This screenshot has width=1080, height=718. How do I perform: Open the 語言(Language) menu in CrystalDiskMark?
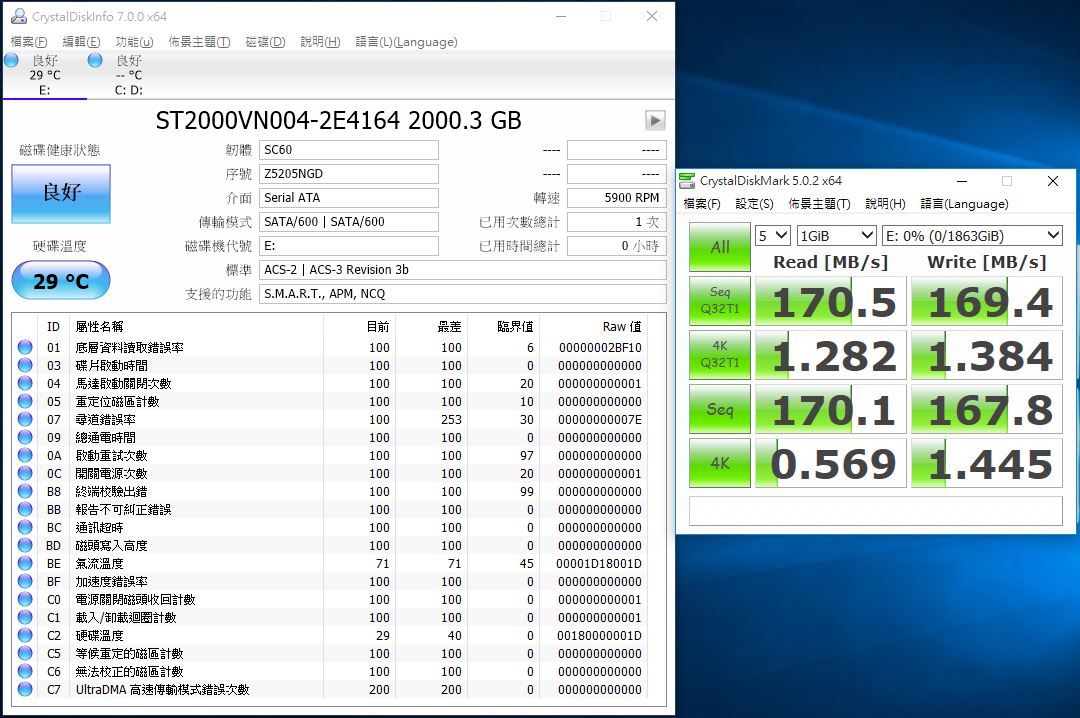(964, 204)
